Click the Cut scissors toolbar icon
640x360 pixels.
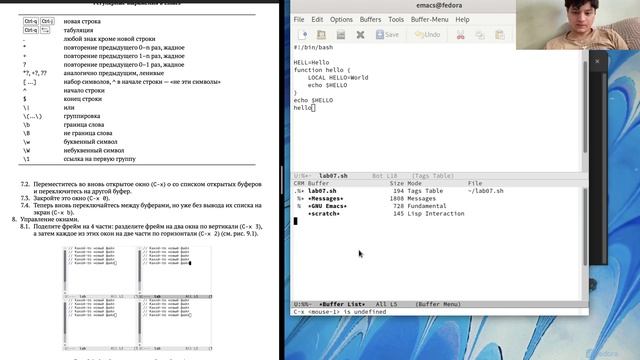(460, 35)
